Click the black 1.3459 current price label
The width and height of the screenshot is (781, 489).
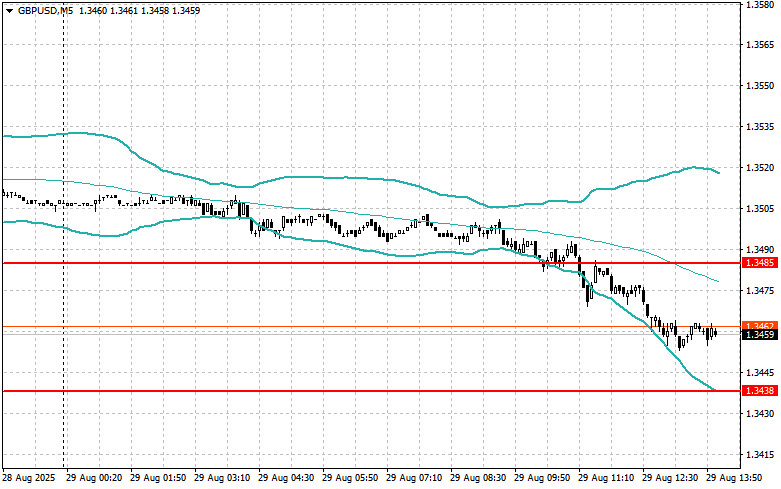[x=759, y=335]
